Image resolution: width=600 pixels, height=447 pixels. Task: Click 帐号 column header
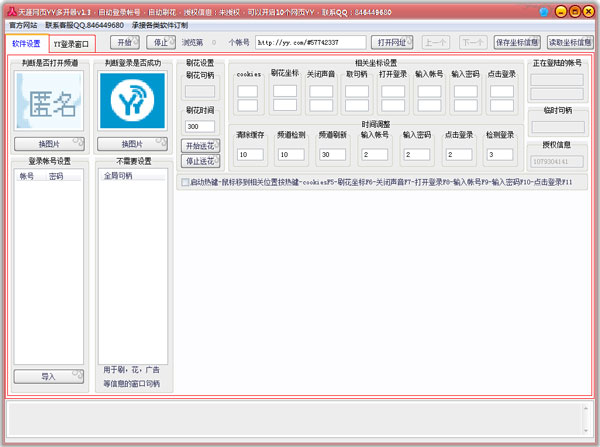pyautogui.click(x=27, y=176)
